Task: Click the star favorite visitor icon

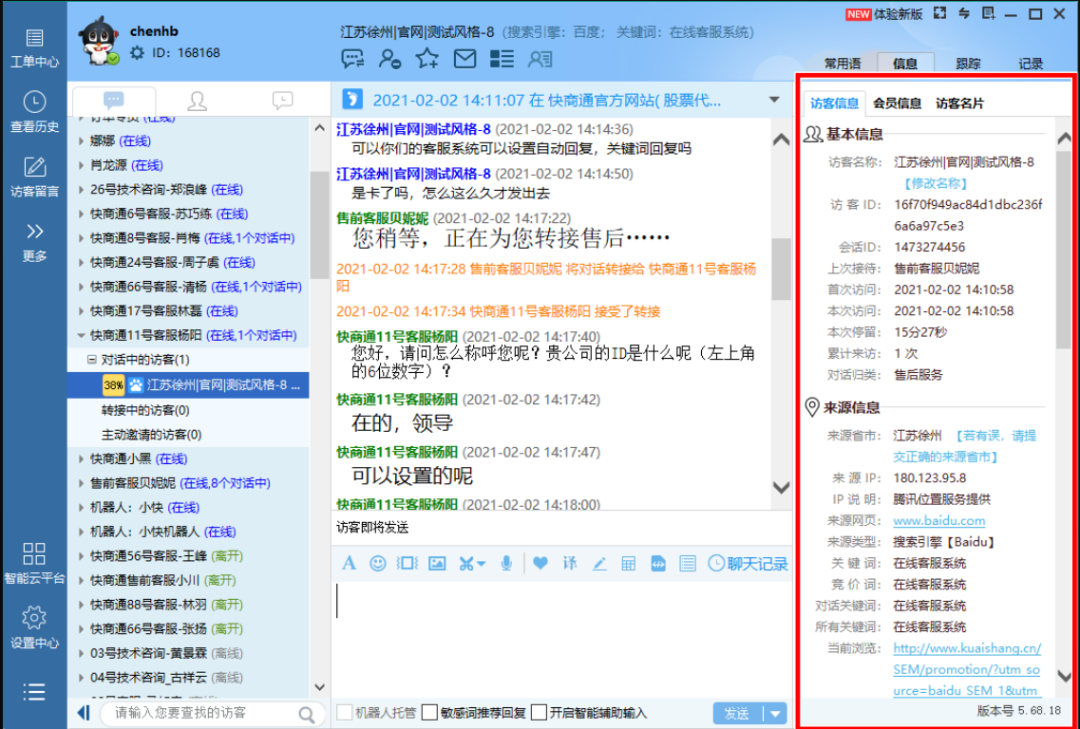Action: [427, 58]
